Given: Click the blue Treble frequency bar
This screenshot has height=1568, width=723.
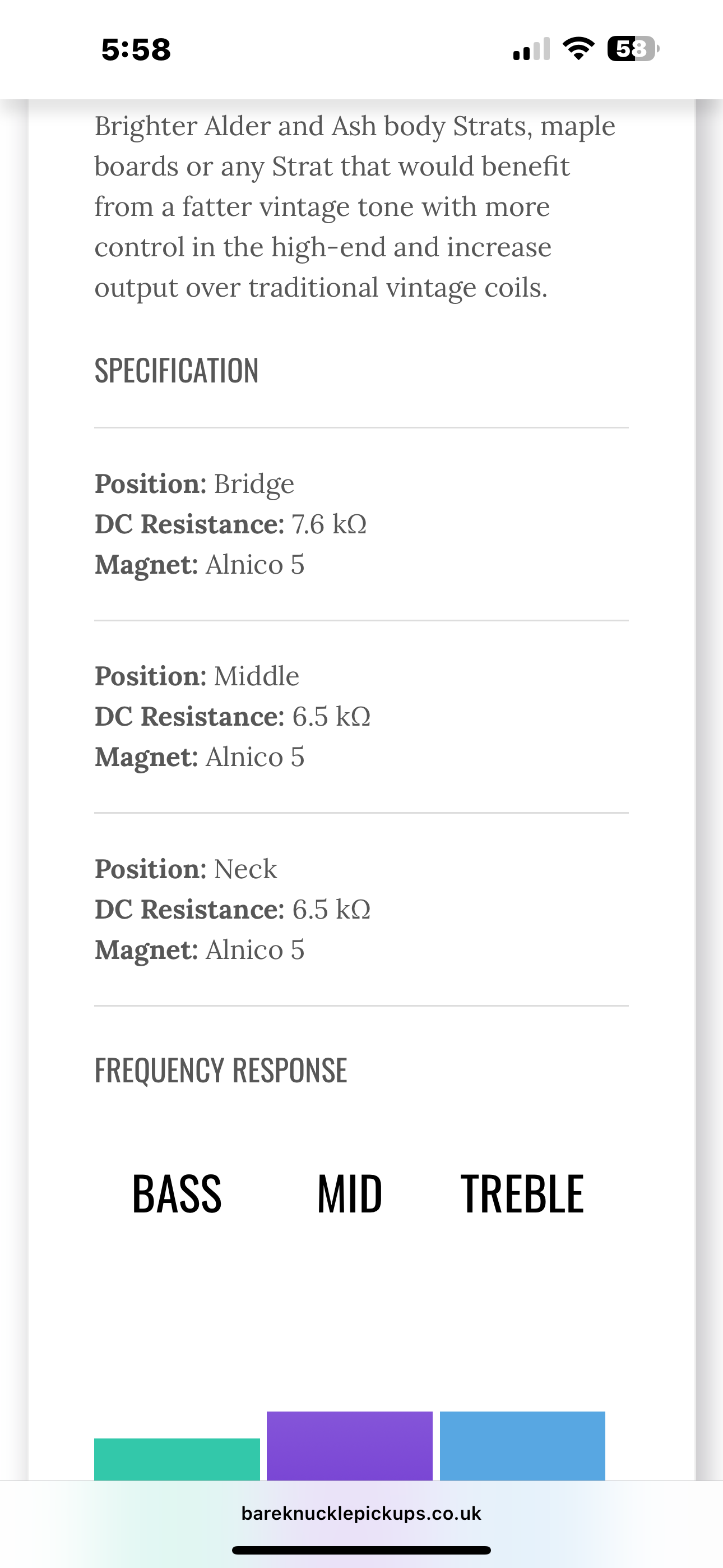Looking at the screenshot, I should click(x=522, y=1446).
